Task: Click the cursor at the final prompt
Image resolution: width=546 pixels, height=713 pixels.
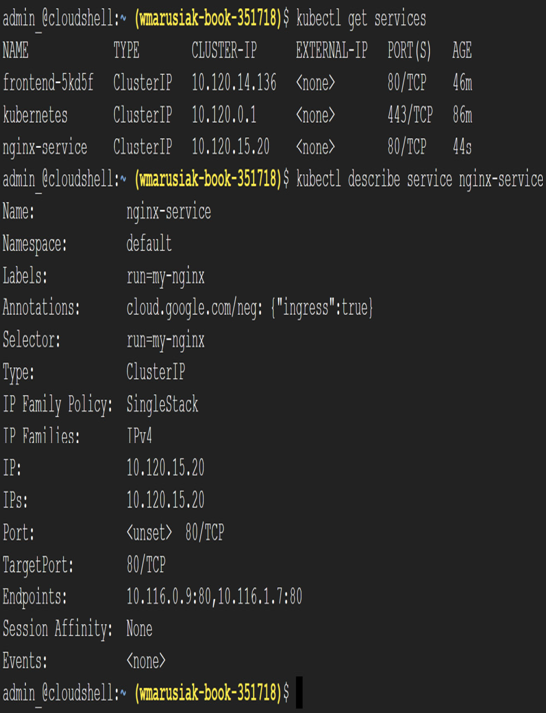Action: point(299,693)
